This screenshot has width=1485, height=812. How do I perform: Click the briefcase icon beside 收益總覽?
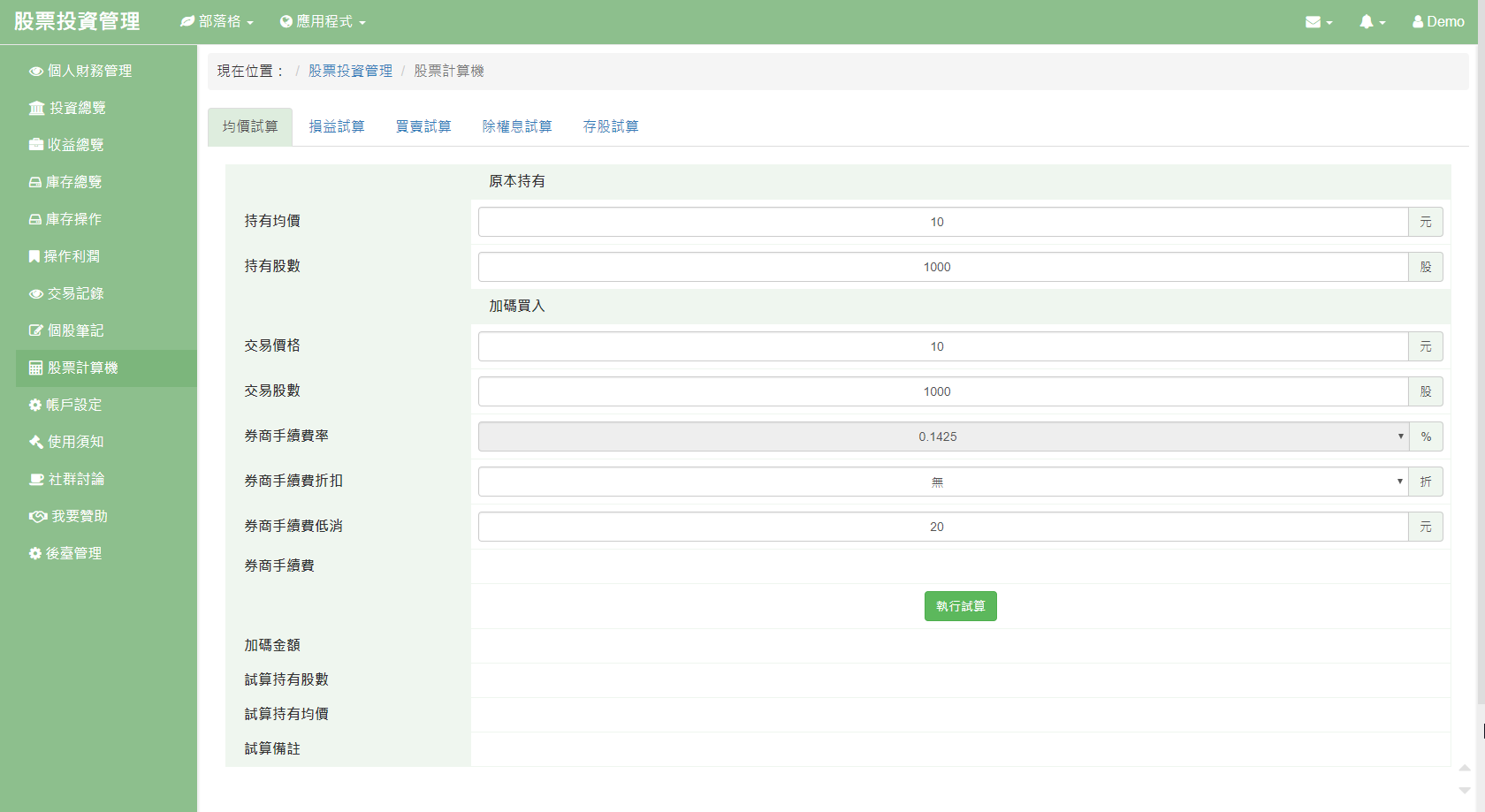point(36,145)
